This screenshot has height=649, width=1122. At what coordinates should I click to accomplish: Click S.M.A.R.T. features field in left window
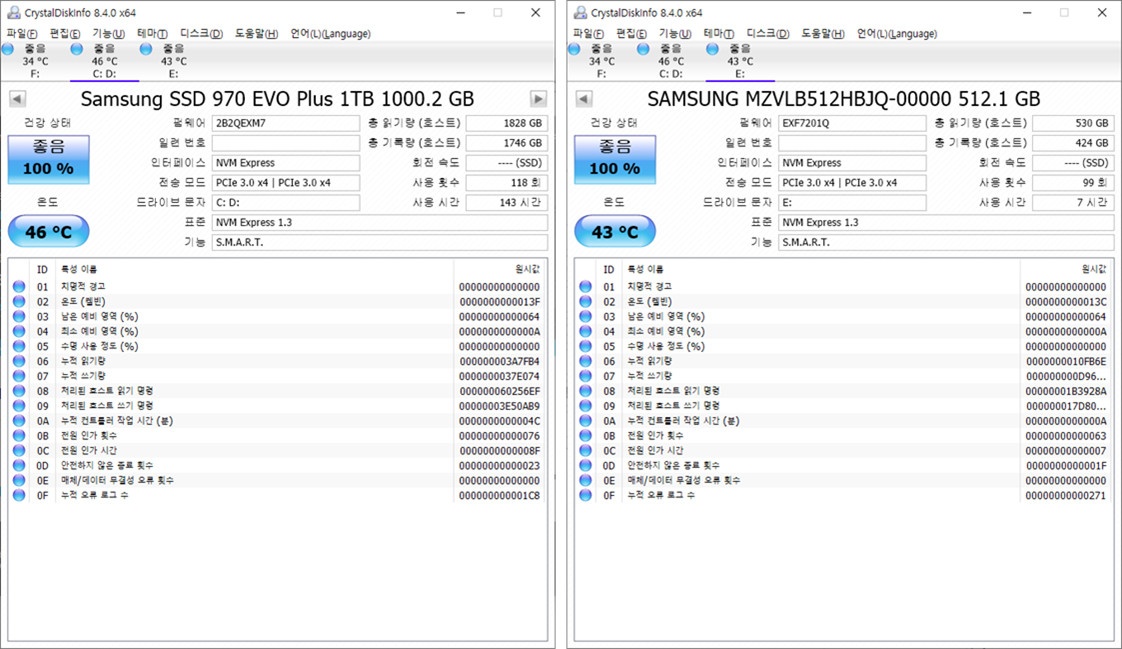380,243
